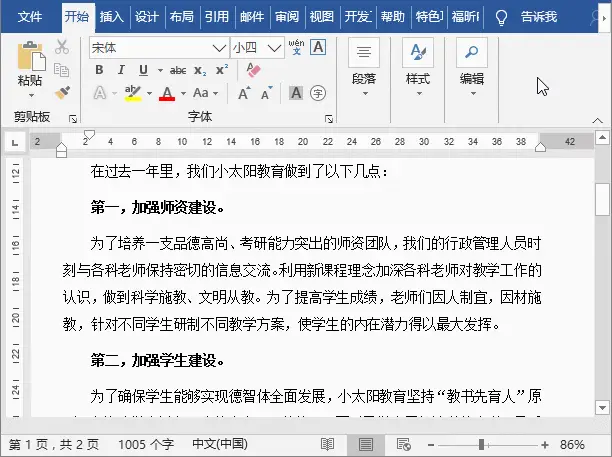The width and height of the screenshot is (612, 457).
Task: Switch to Web Layout view icon
Action: (x=404, y=445)
